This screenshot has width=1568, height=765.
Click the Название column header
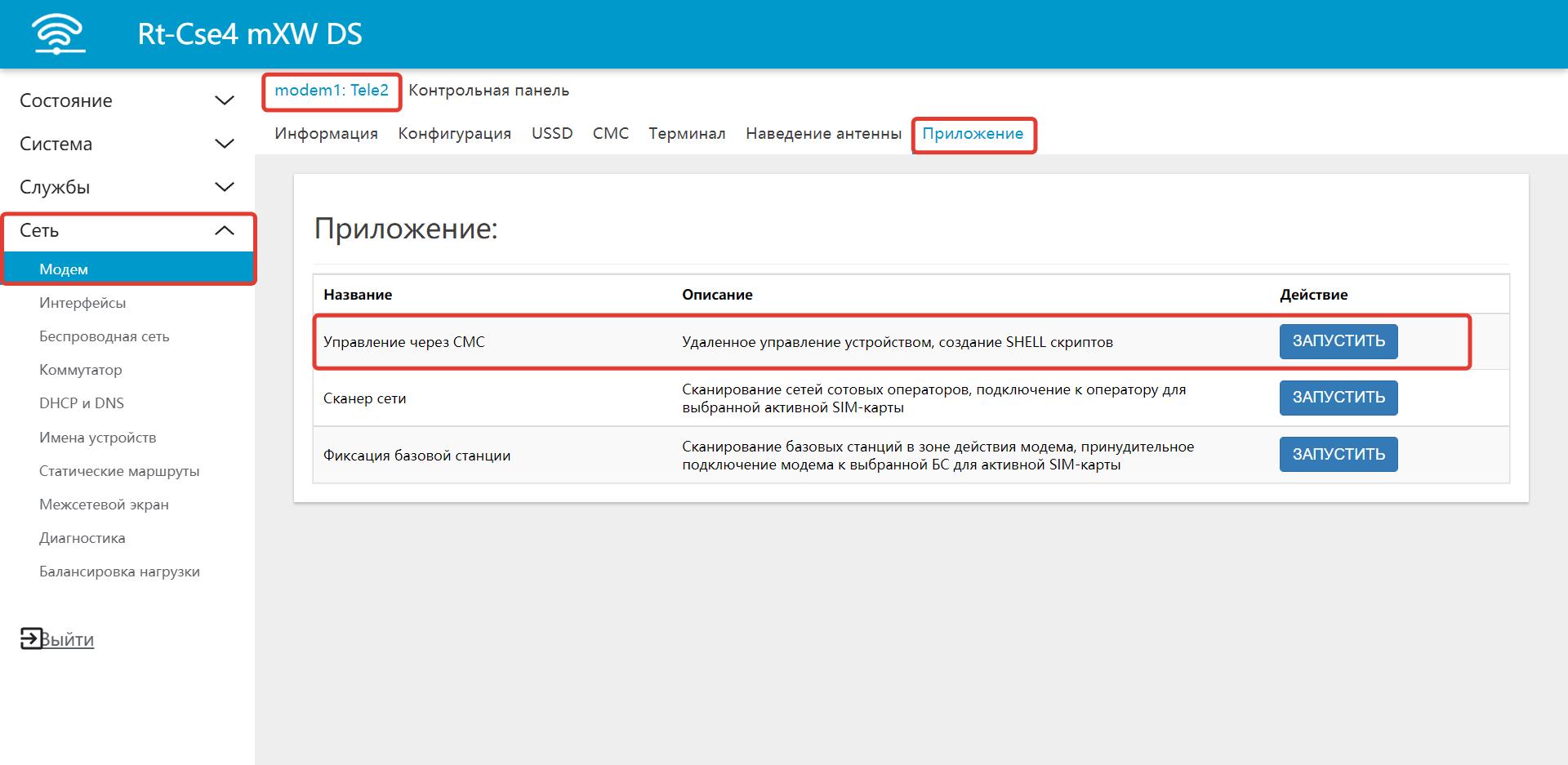[x=358, y=295]
